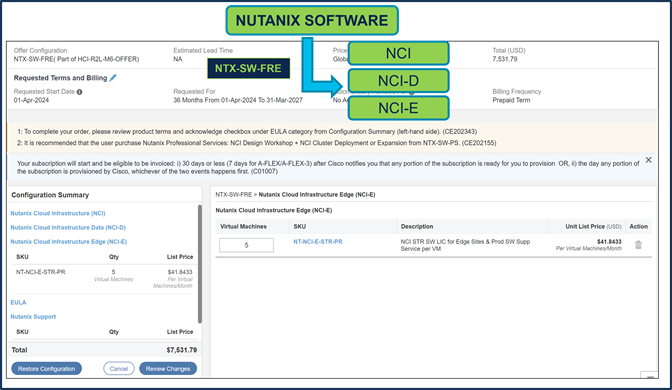Screen dimensions: 672x390
Task: Click the Unit List Price column header
Action: 593,226
